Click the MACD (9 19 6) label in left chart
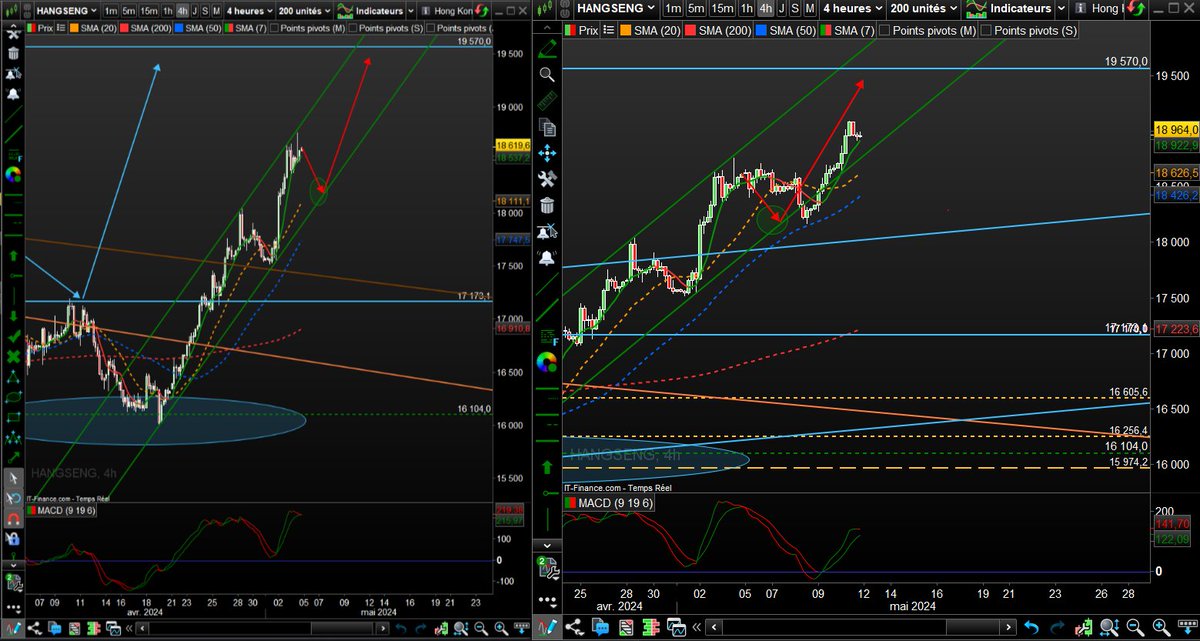 point(66,511)
